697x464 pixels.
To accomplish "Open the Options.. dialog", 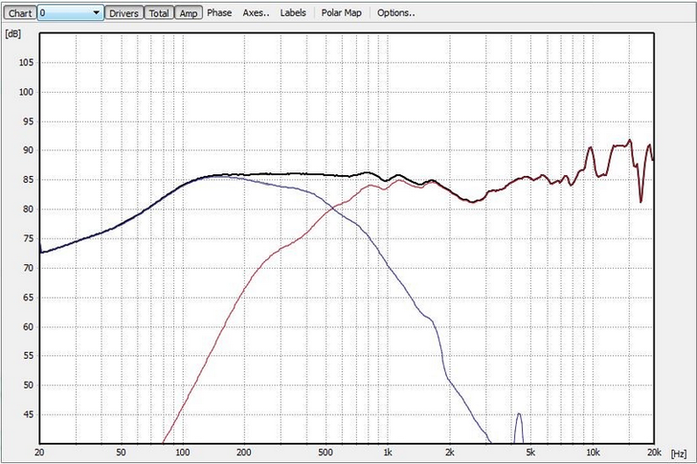I will point(396,13).
